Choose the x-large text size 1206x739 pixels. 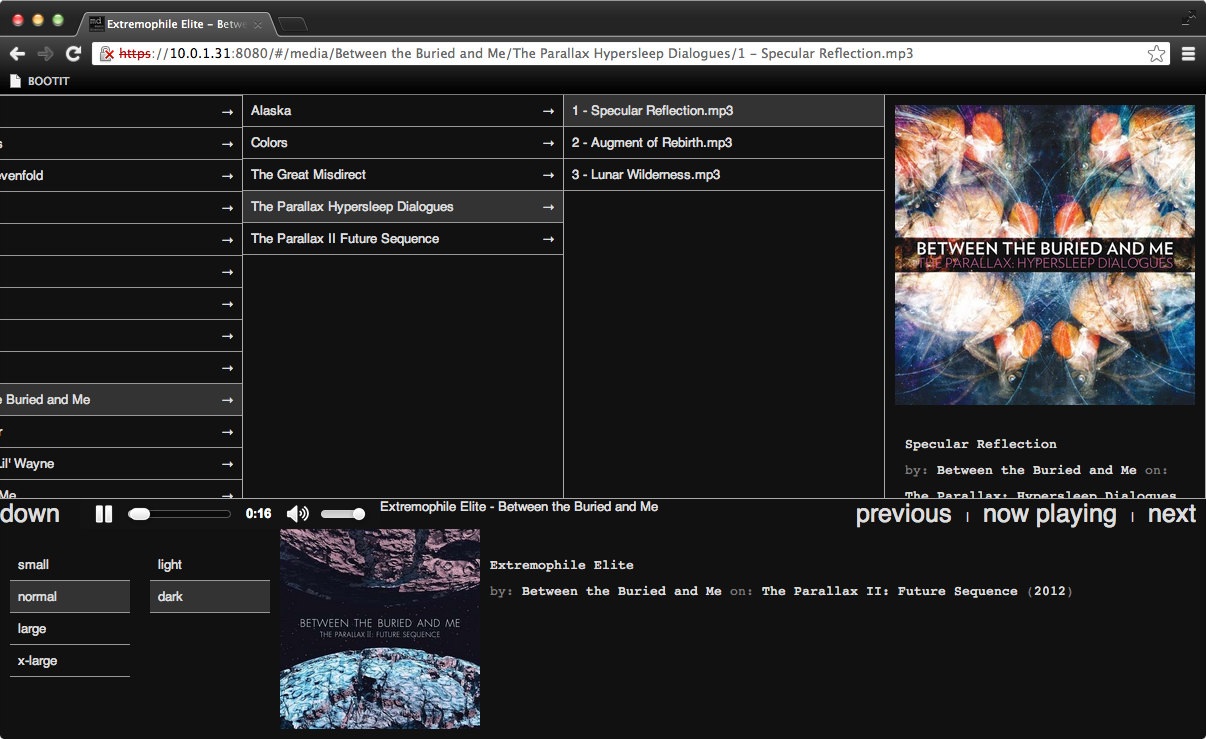[x=70, y=661]
